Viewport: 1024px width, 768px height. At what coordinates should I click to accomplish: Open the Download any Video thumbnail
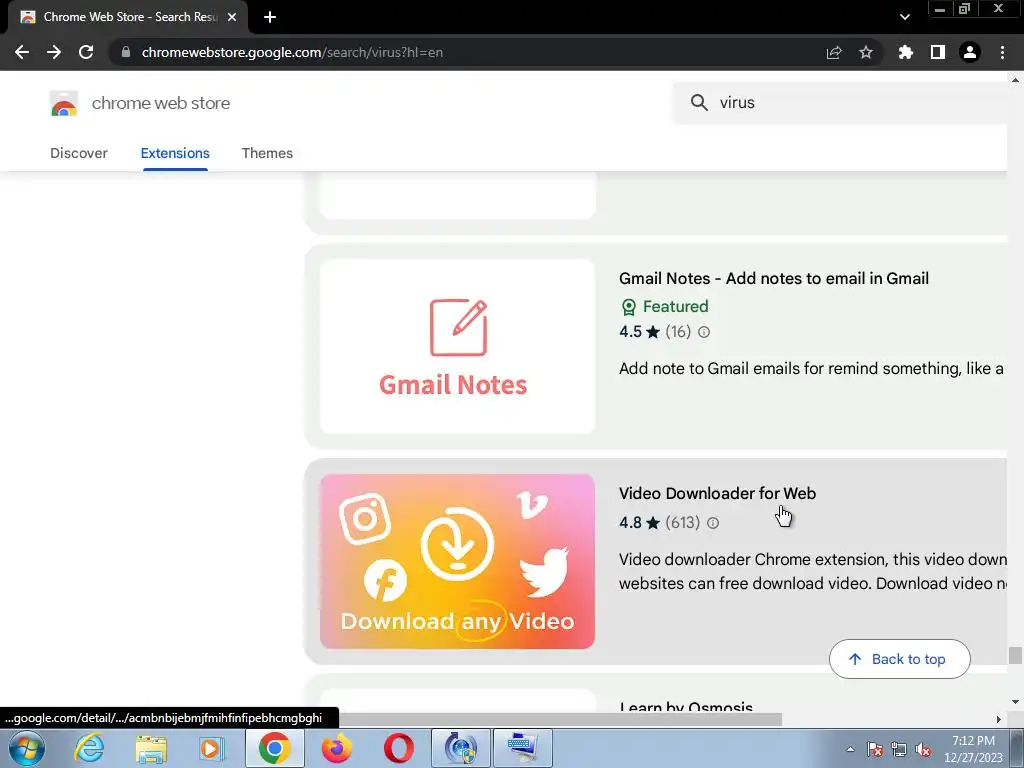point(457,562)
